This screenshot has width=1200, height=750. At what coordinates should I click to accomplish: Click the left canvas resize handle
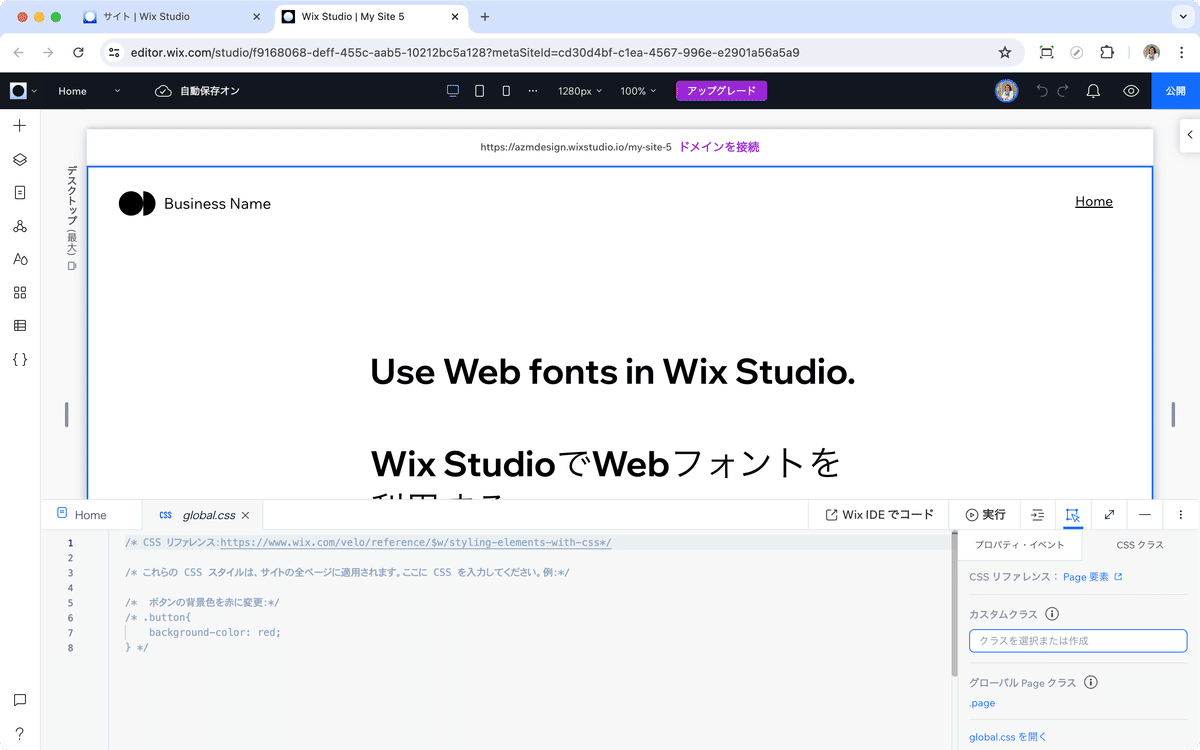click(66, 414)
